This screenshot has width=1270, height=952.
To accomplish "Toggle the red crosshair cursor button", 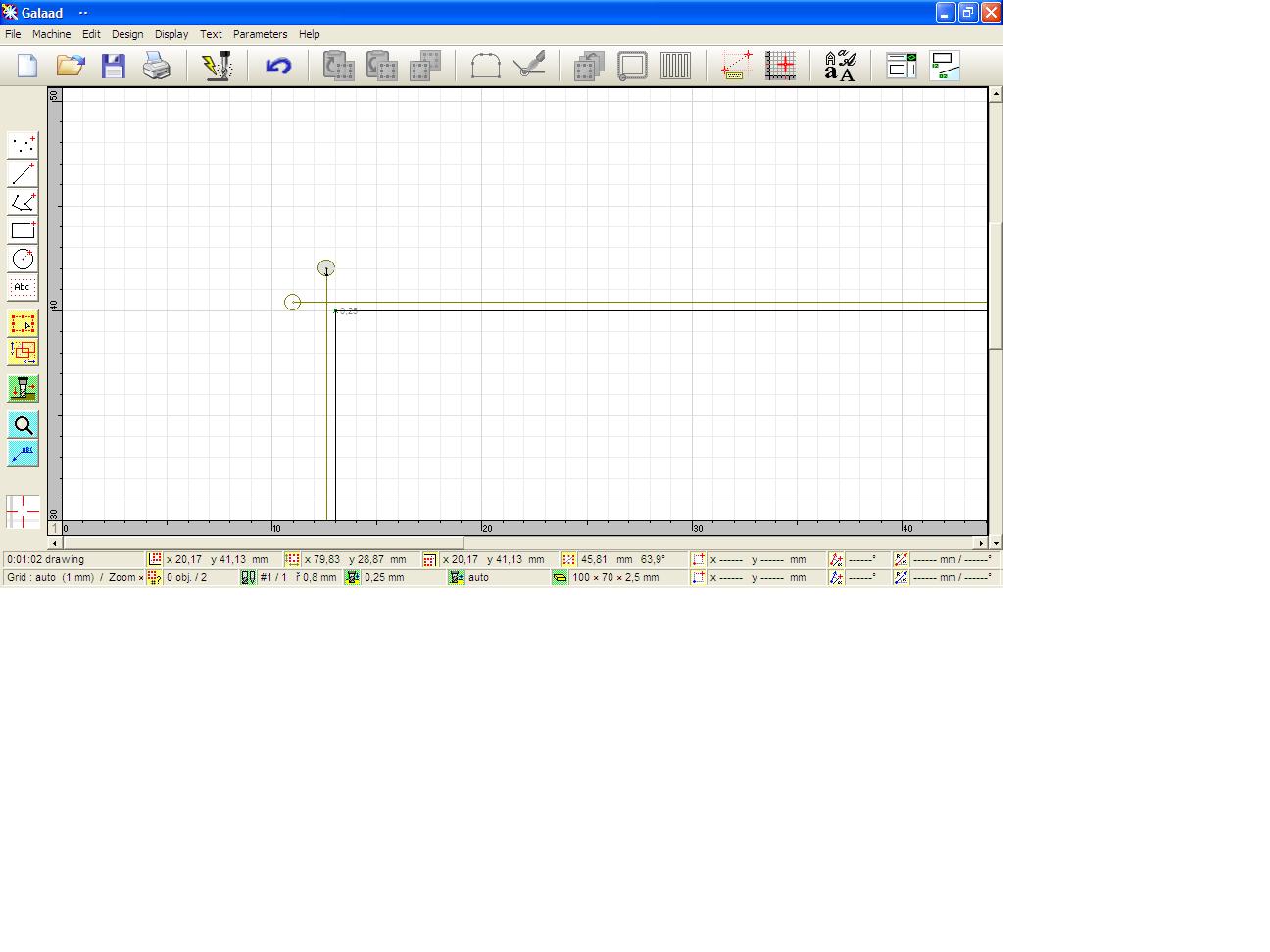I will 23,511.
